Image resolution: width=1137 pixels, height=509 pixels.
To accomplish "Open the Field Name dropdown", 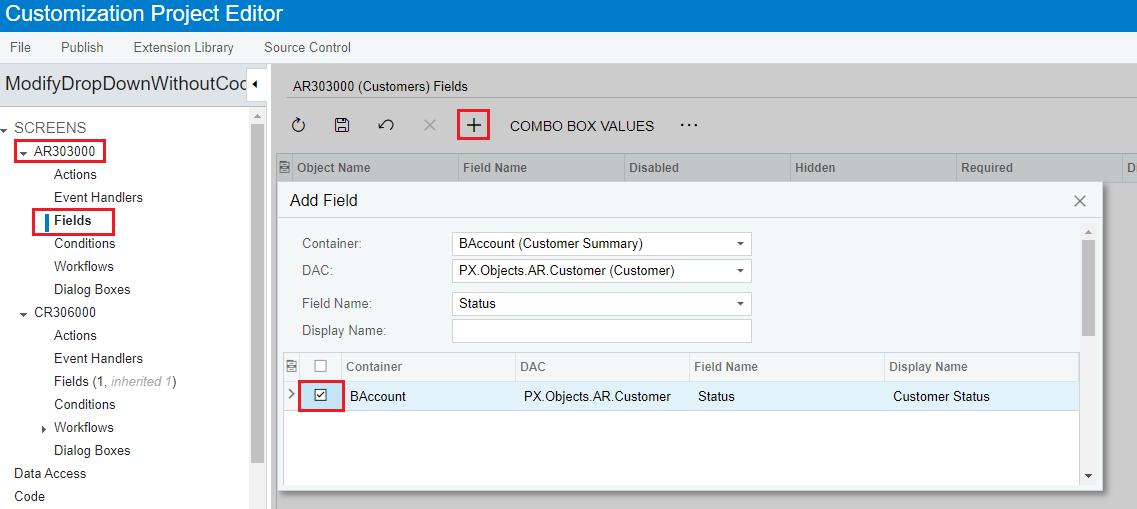I will point(740,303).
